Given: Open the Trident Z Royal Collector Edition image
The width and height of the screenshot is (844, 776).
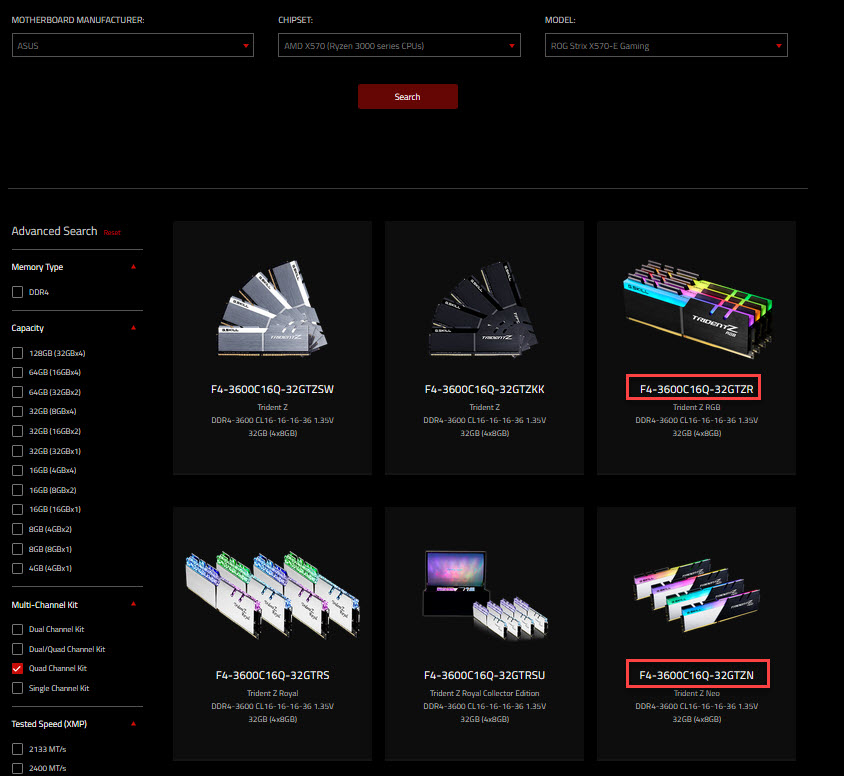Looking at the screenshot, I should pyautogui.click(x=484, y=595).
